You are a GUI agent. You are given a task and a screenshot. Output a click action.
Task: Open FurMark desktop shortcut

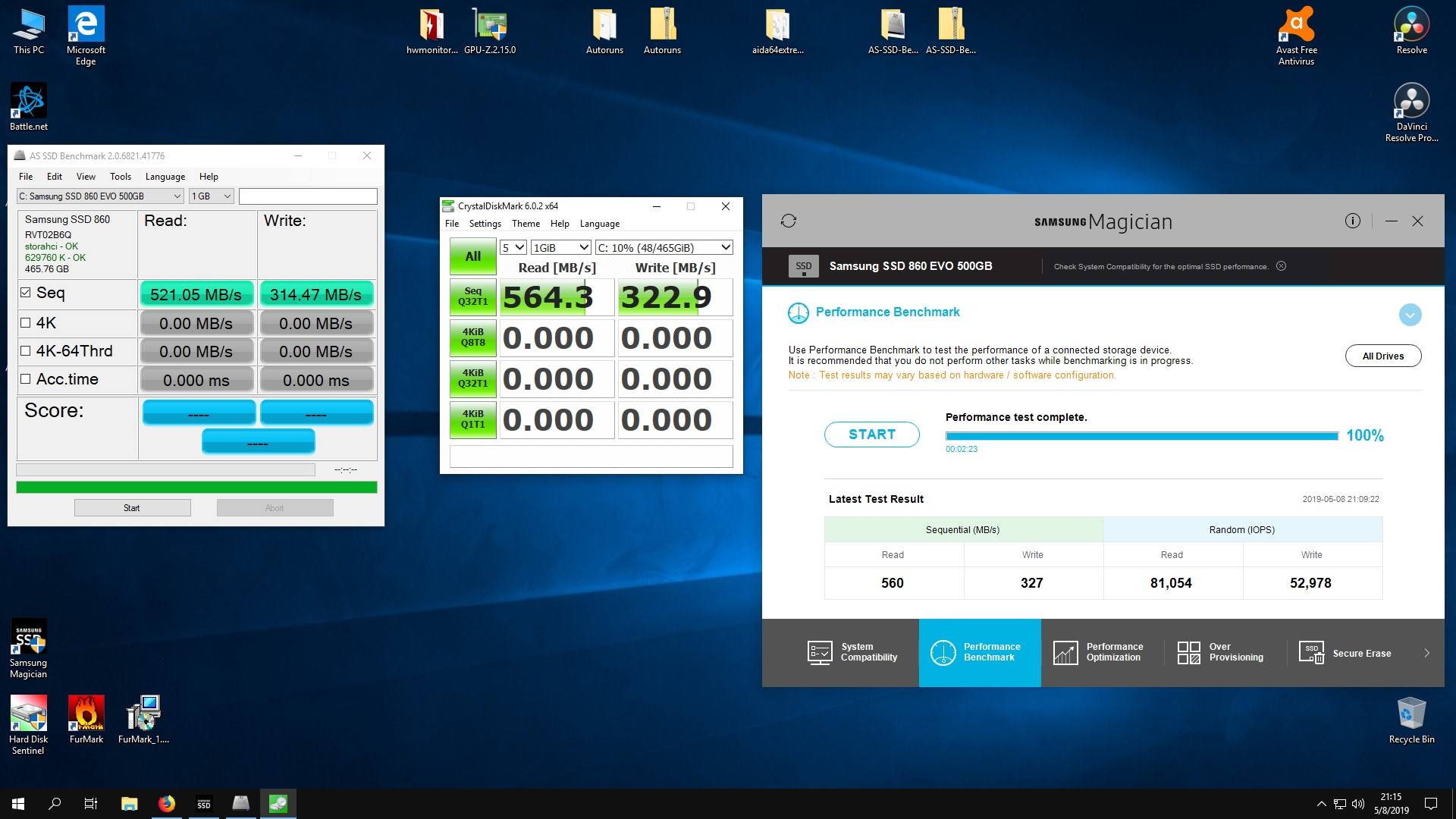click(86, 720)
